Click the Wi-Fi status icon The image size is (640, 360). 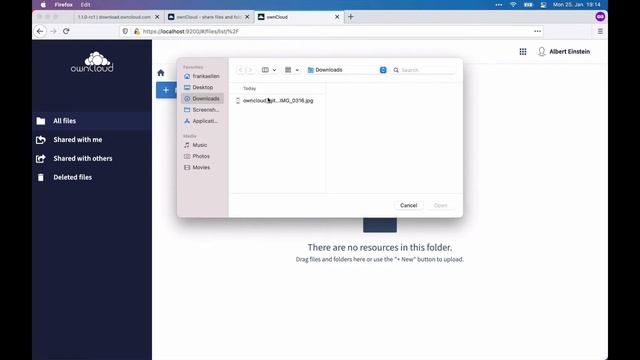[513, 5]
